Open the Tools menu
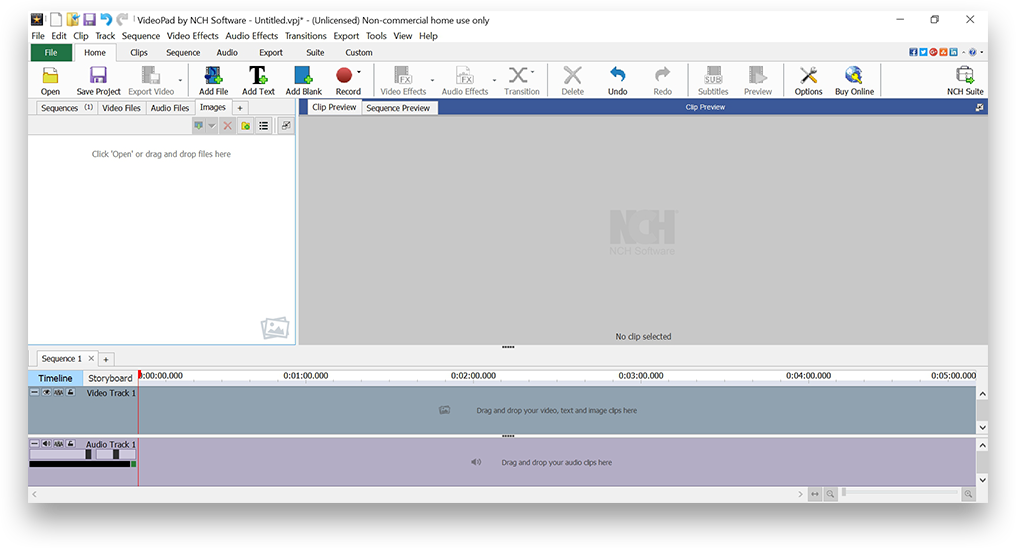This screenshot has height=548, width=1016. pyautogui.click(x=376, y=36)
